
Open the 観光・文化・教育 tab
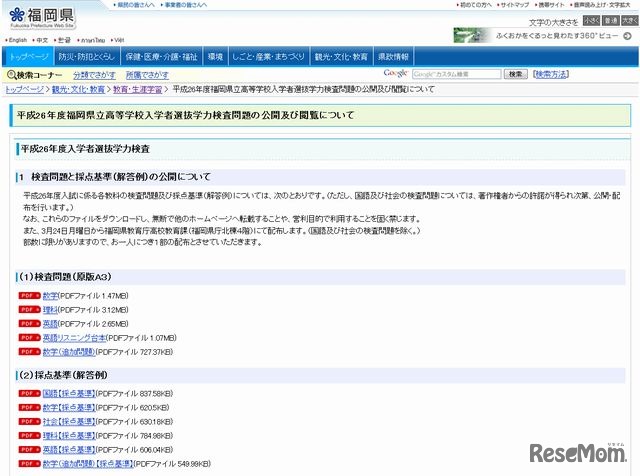click(x=341, y=56)
